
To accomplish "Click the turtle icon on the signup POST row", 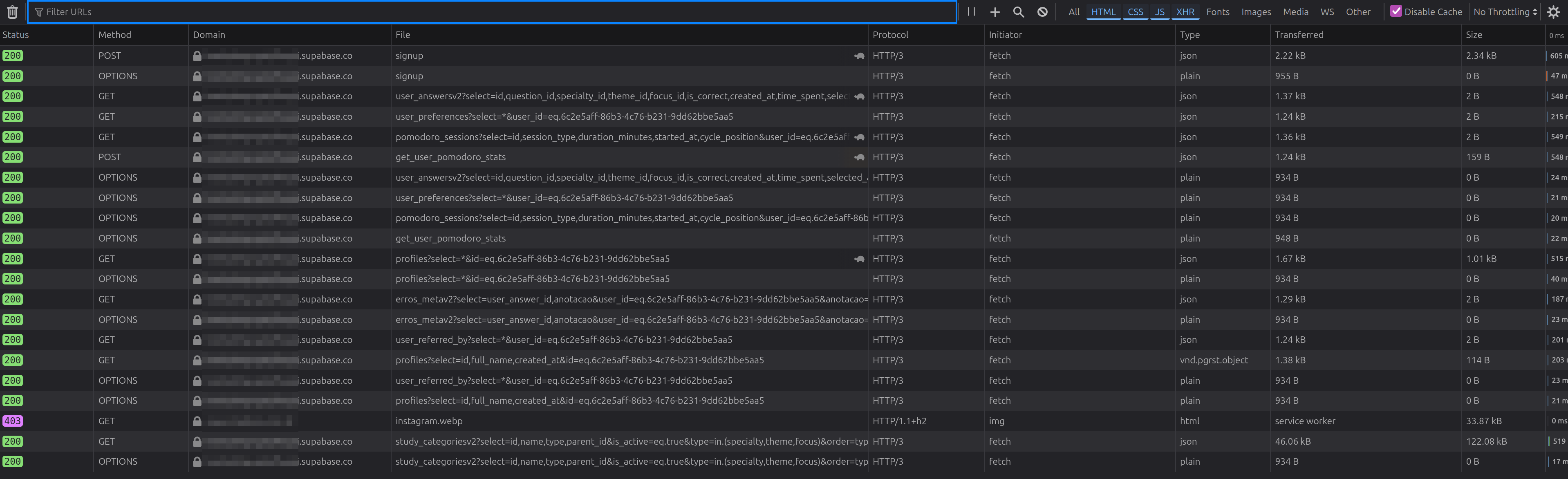I will point(859,56).
